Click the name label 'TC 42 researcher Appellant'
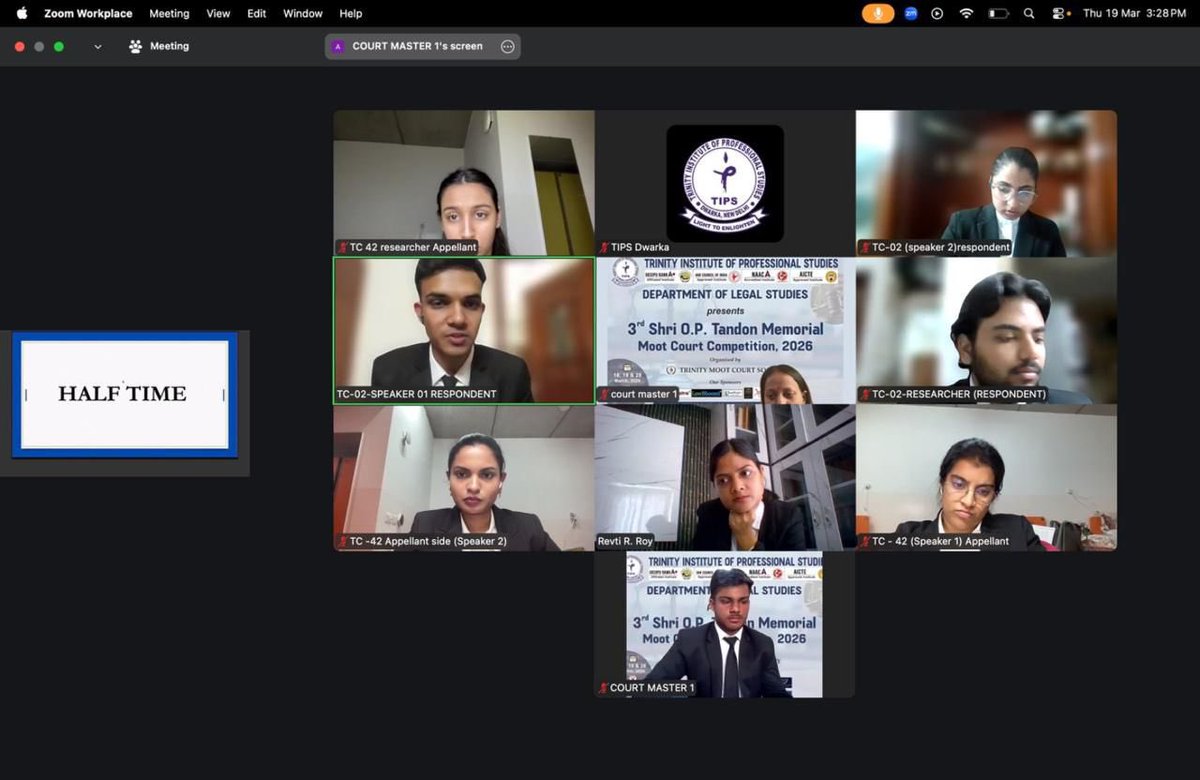The image size is (1200, 780). coord(413,247)
